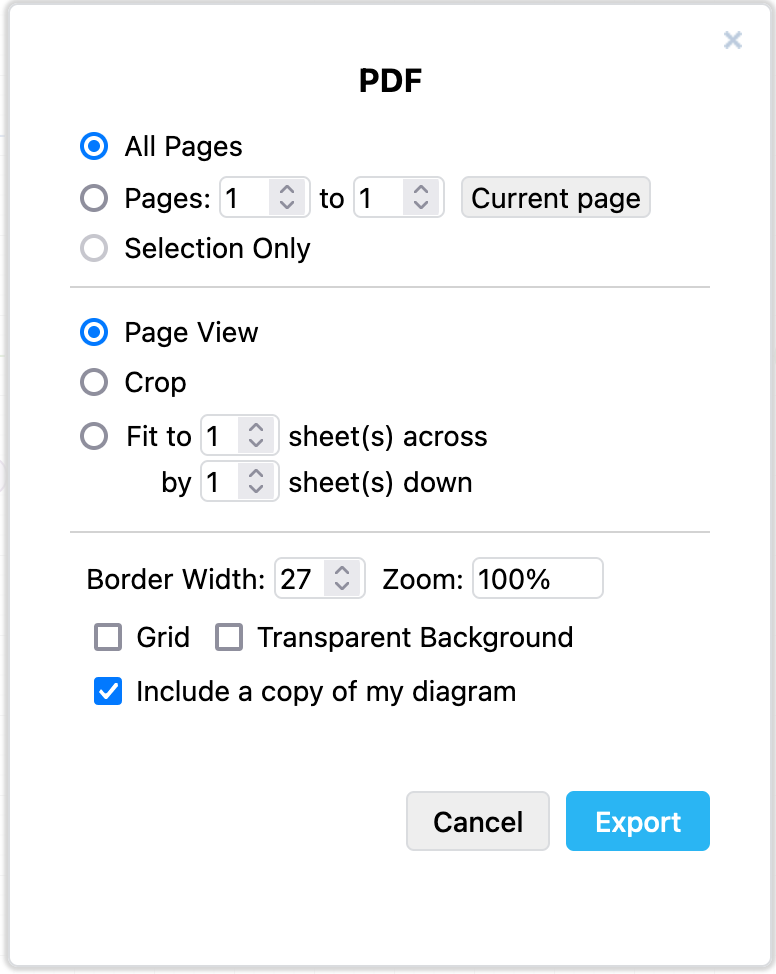This screenshot has width=776, height=974.
Task: Choose Fit to sheets option
Action: pos(93,436)
